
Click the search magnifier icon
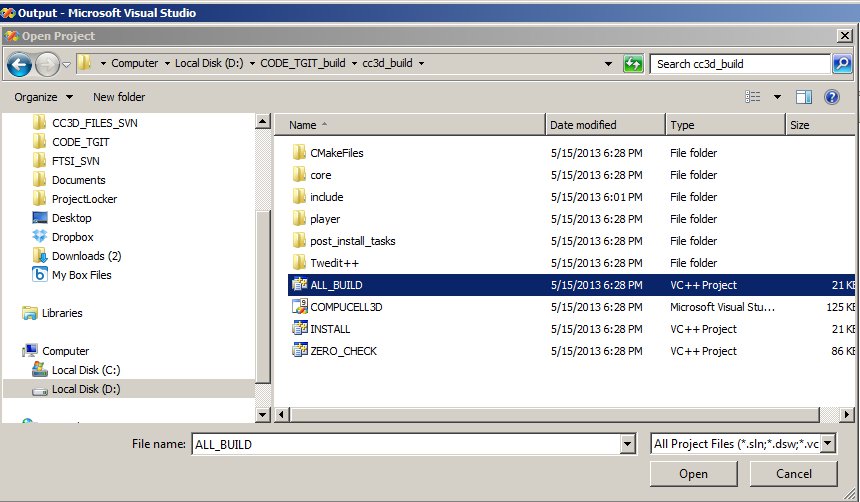click(842, 64)
